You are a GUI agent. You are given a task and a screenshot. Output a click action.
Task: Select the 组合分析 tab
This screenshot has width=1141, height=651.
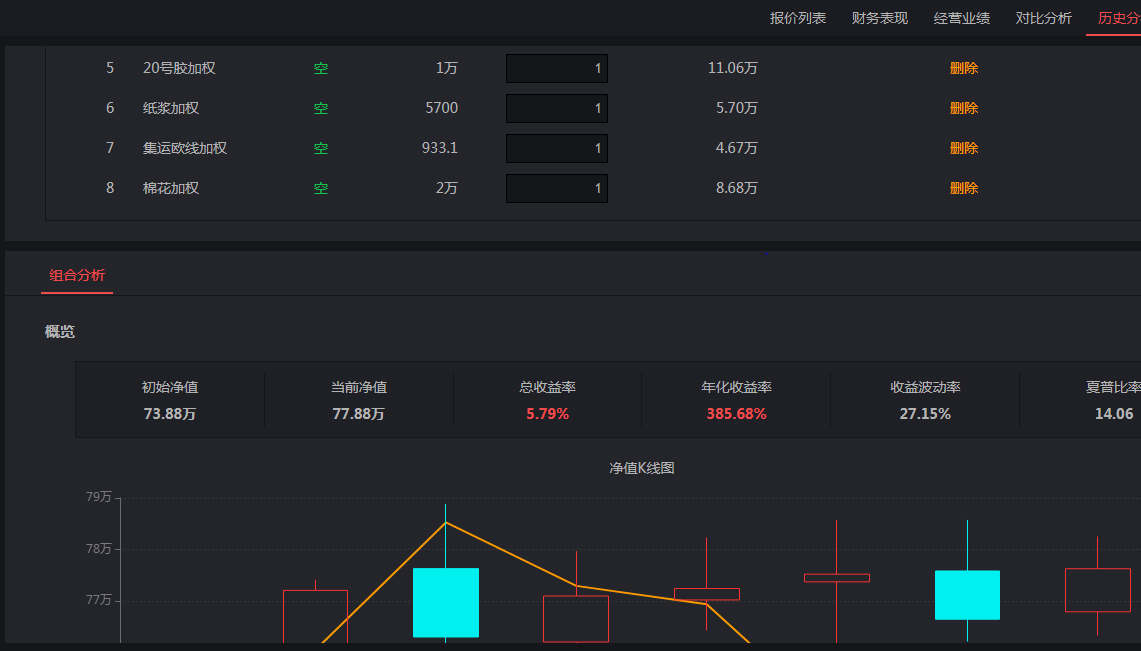77,275
